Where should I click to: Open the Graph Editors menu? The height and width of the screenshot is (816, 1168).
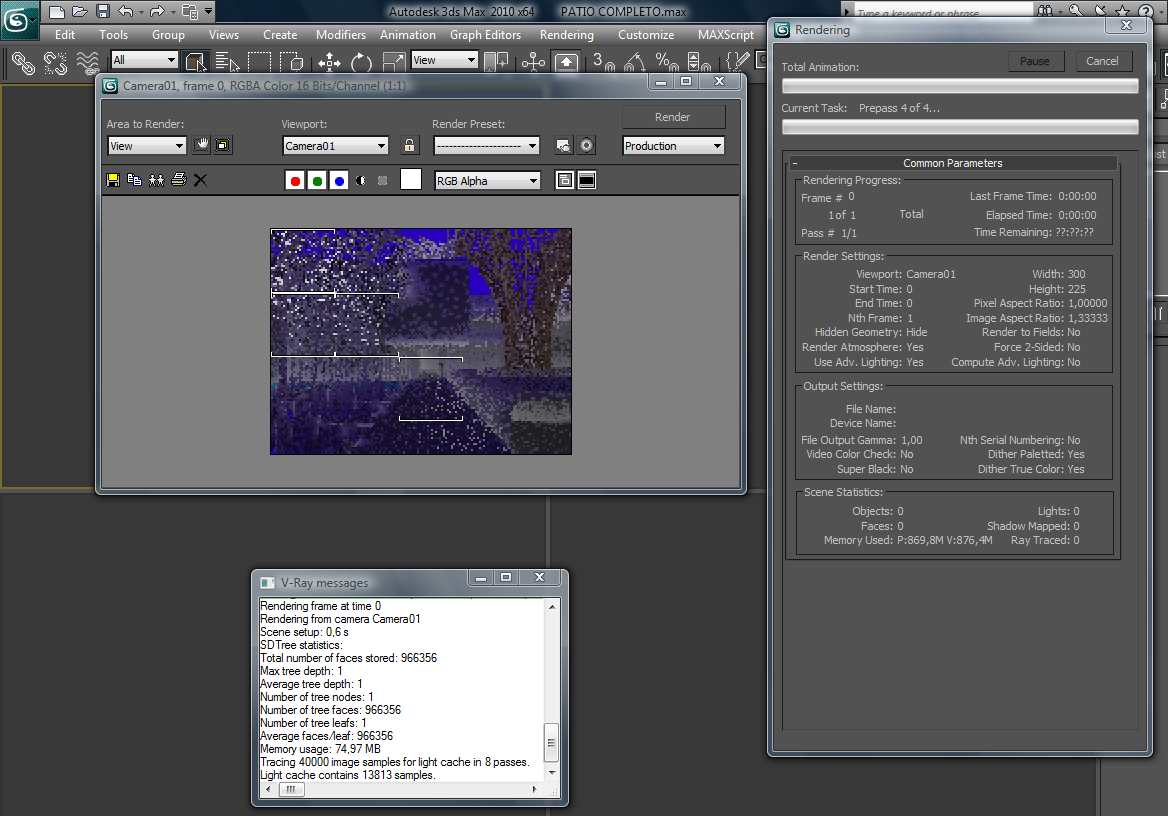[485, 34]
